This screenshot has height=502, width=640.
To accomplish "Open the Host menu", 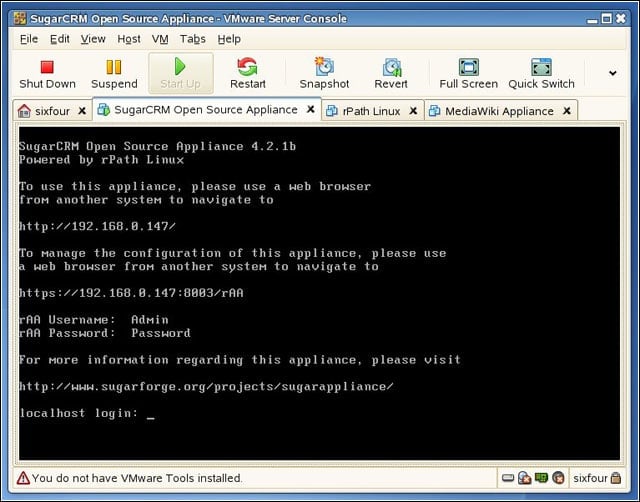I will point(129,39).
